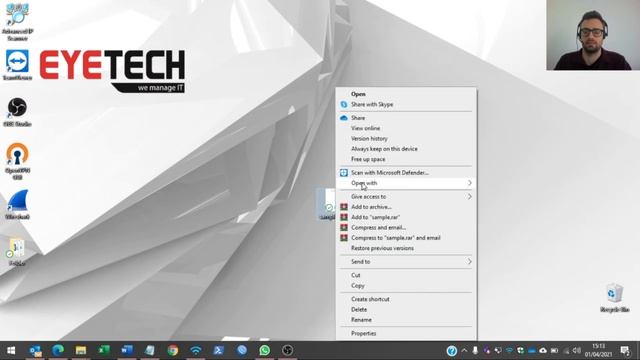
Task: Open the Advanced IP Scanner desktop shortcut
Action: pos(17,21)
